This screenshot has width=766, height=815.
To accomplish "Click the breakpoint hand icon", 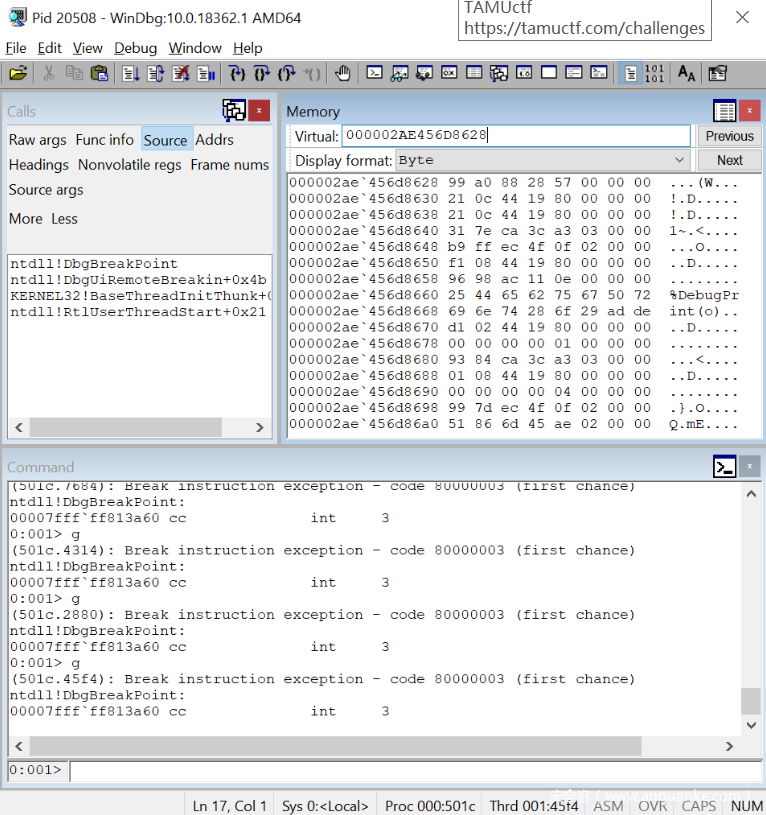I will [x=342, y=73].
